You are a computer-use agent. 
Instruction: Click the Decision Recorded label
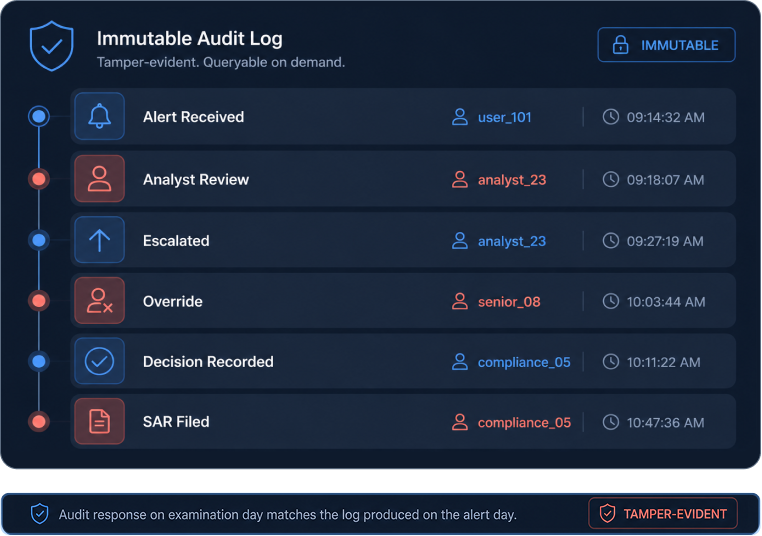coord(208,362)
